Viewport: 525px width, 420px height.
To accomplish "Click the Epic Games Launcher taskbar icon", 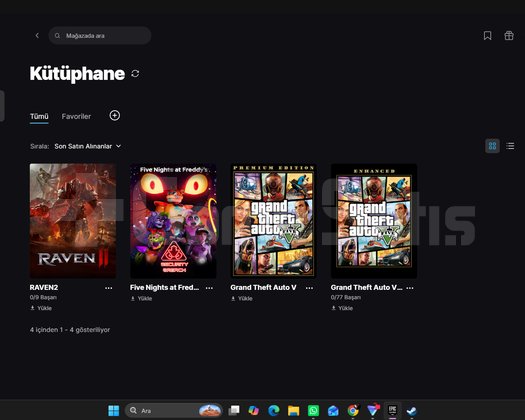I will [x=392, y=410].
